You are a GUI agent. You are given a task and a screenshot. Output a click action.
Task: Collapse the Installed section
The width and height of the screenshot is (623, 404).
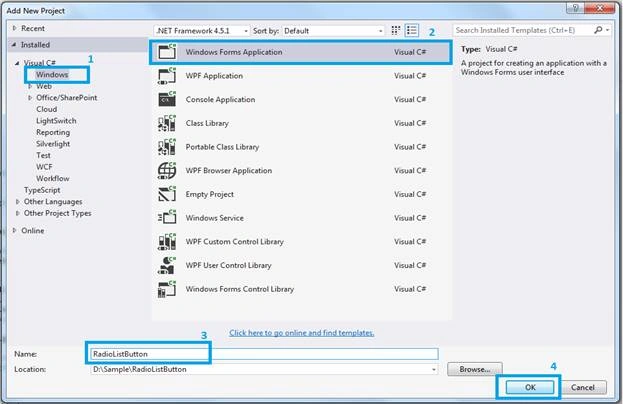click(14, 44)
